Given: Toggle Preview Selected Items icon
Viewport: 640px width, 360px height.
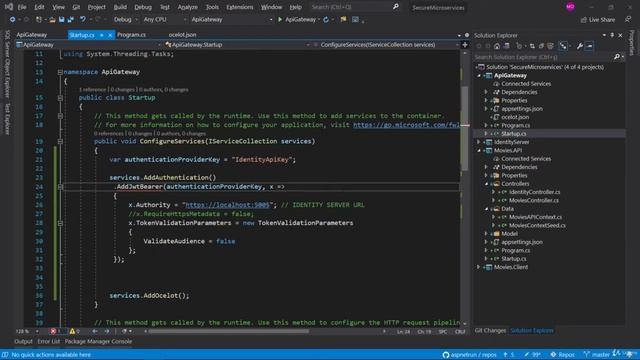Looking at the screenshot, I should 589,46.
